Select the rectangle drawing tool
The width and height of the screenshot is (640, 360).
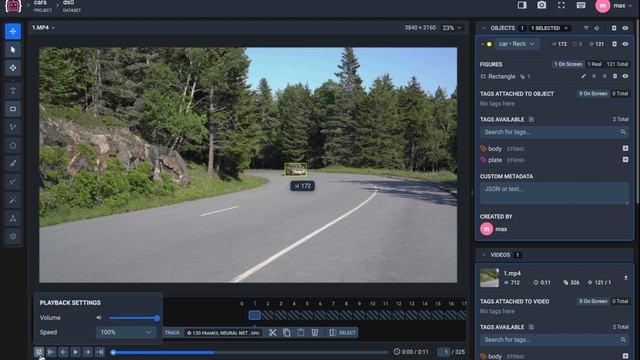click(13, 109)
